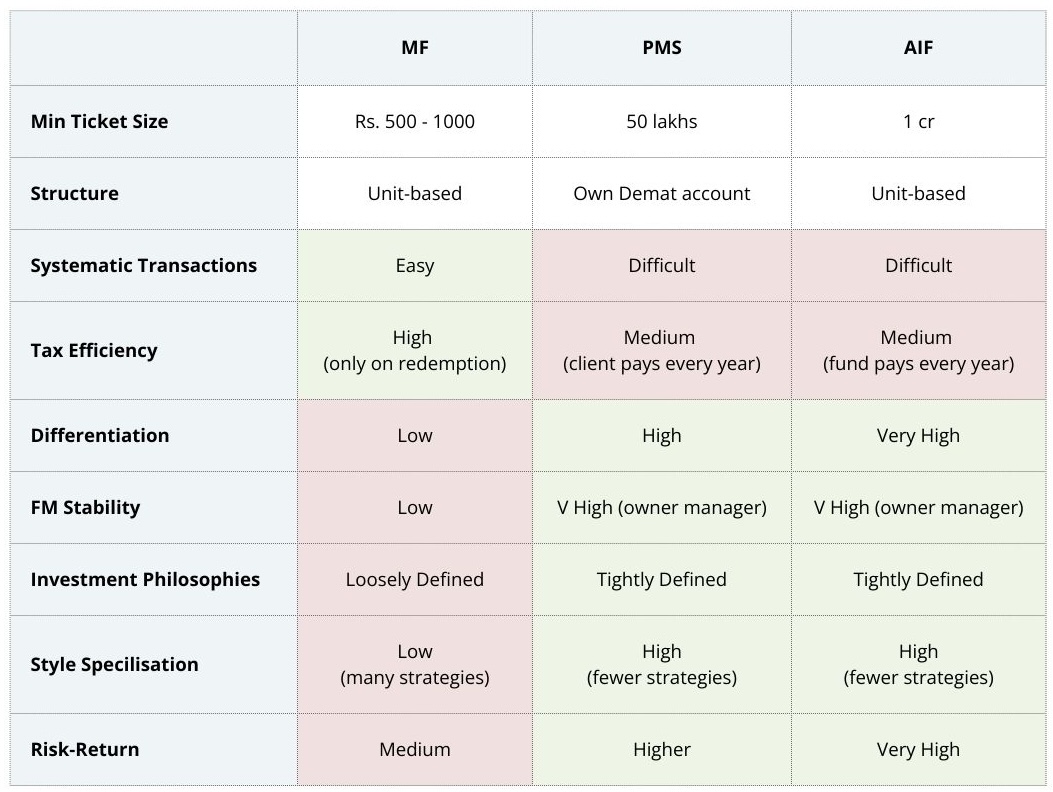Select the Easy cell under MF
The image size is (1053, 792).
coord(414,265)
